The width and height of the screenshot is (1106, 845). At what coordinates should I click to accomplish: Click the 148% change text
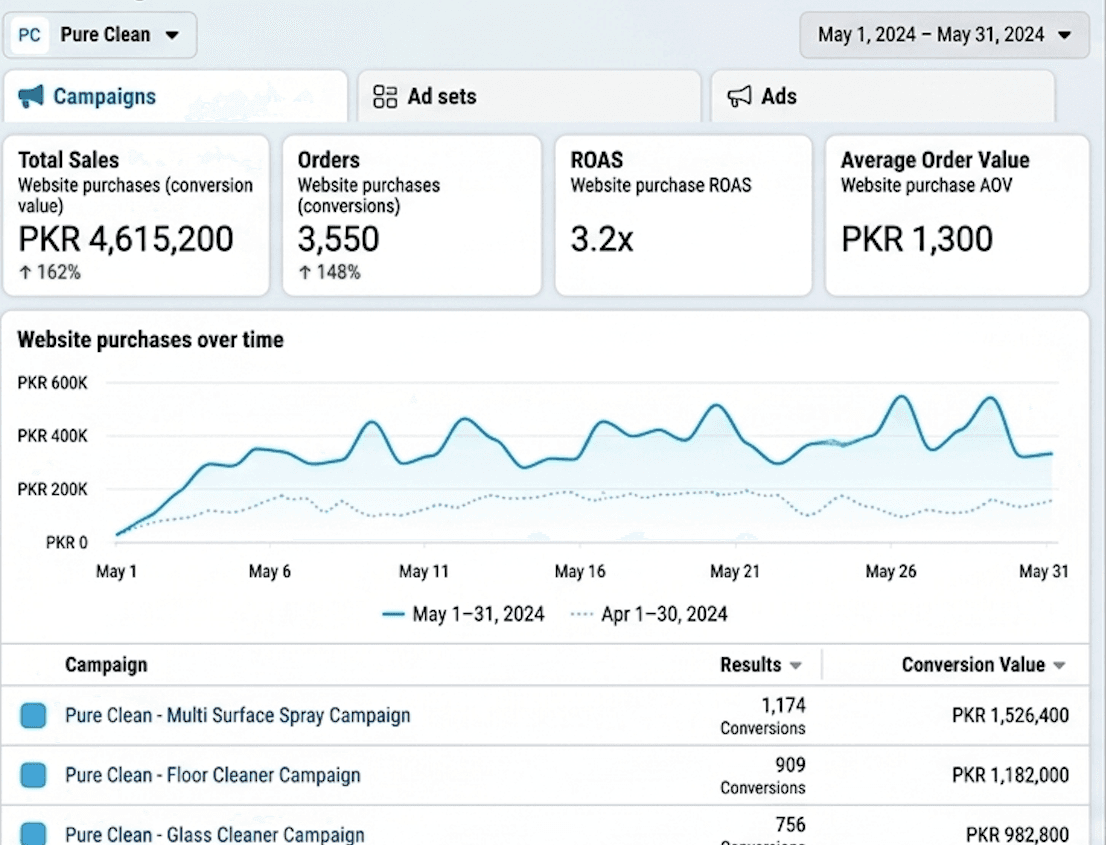tap(338, 272)
